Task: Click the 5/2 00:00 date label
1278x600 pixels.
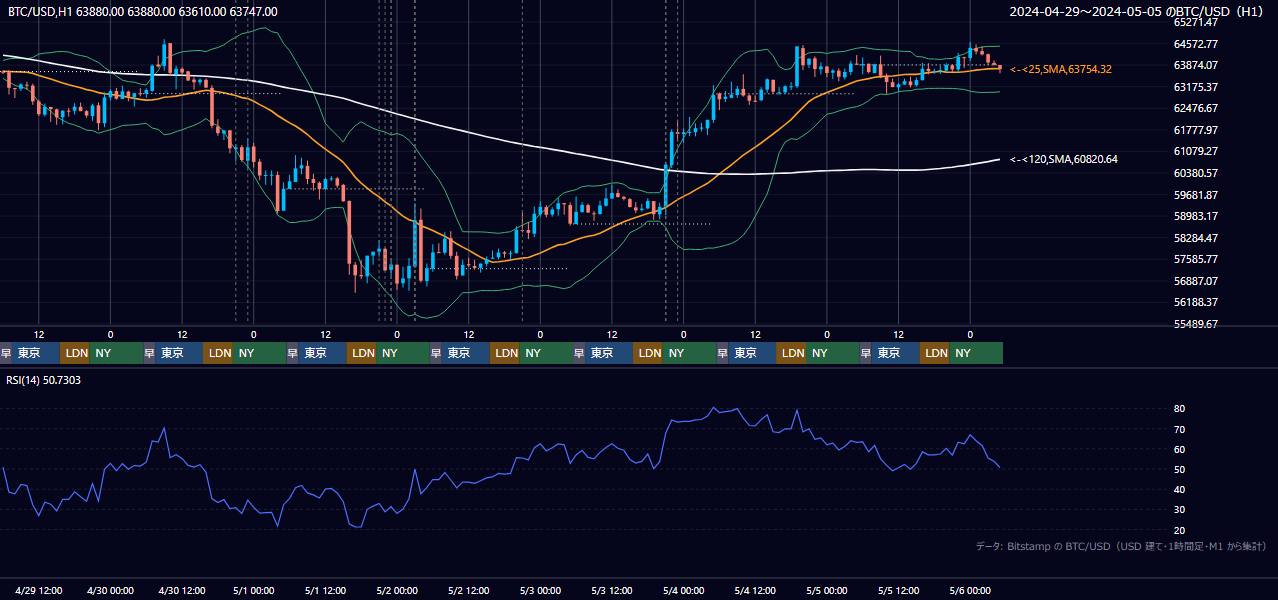Action: (397, 590)
